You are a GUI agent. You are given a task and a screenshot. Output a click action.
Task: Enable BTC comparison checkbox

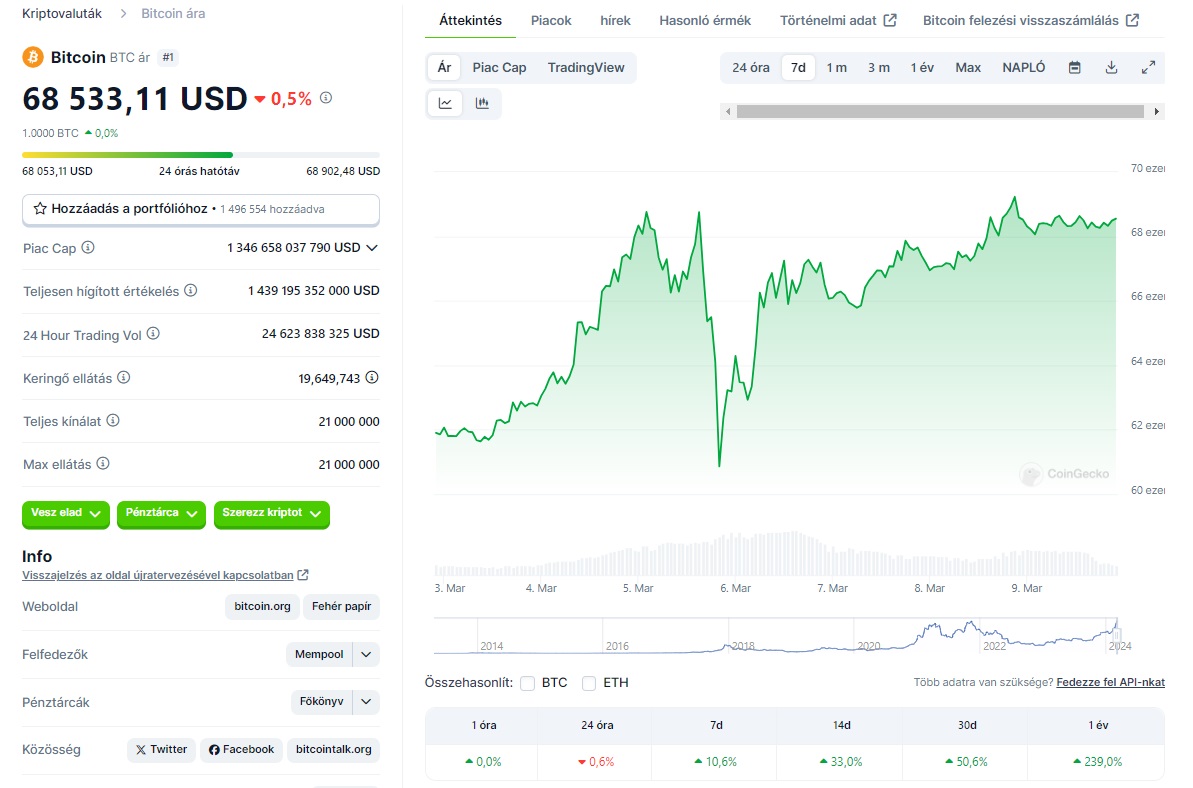(527, 683)
